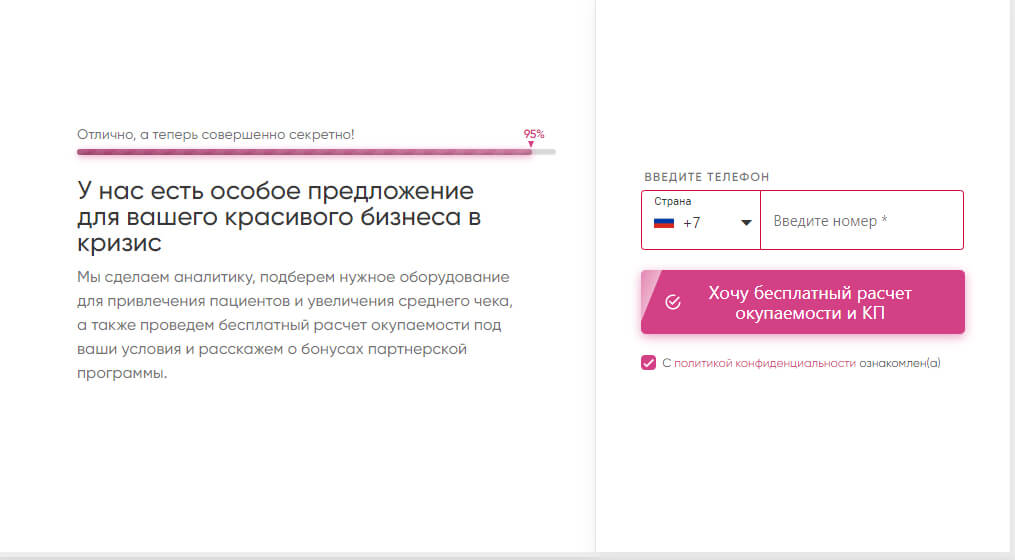Click the horizontal scrollbar at the bottom
The image size is (1015, 560).
pyautogui.click(x=500, y=556)
